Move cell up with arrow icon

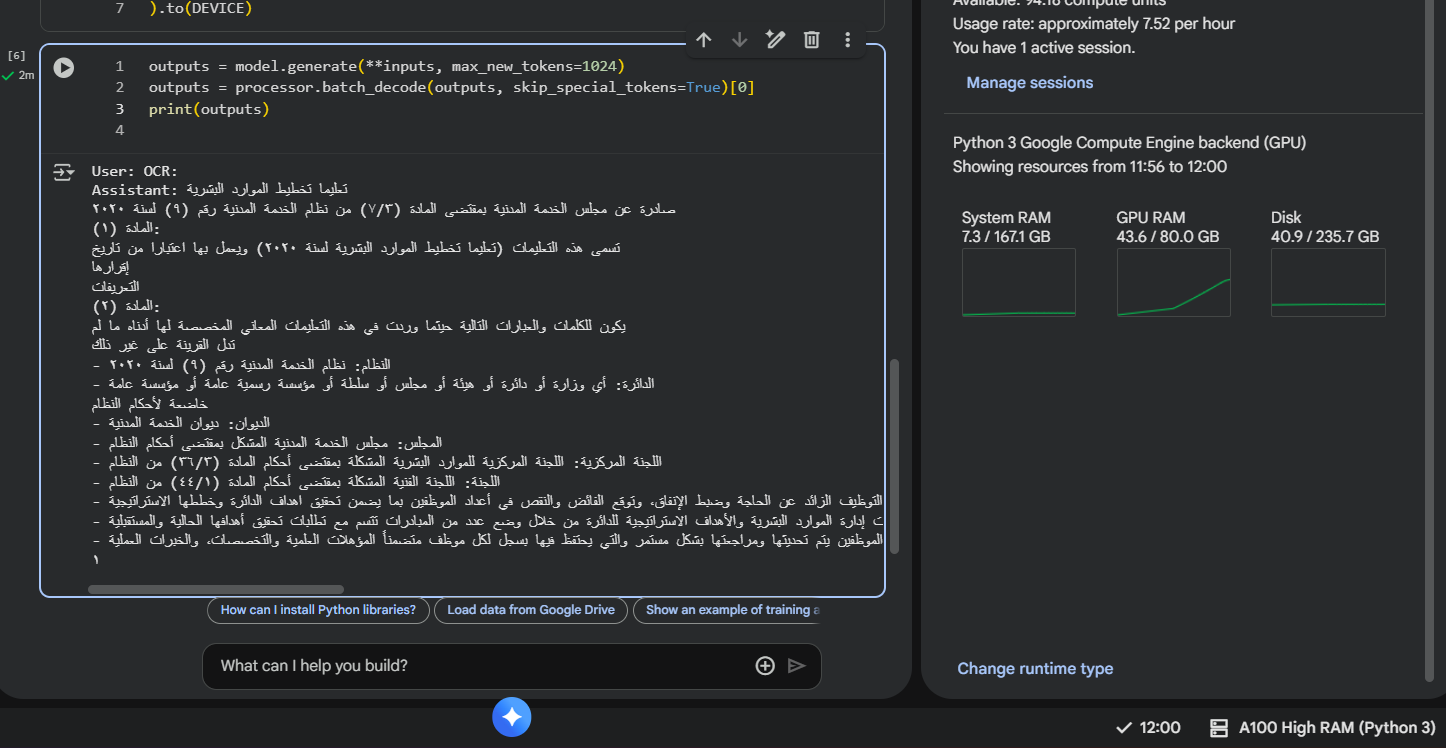(x=703, y=40)
